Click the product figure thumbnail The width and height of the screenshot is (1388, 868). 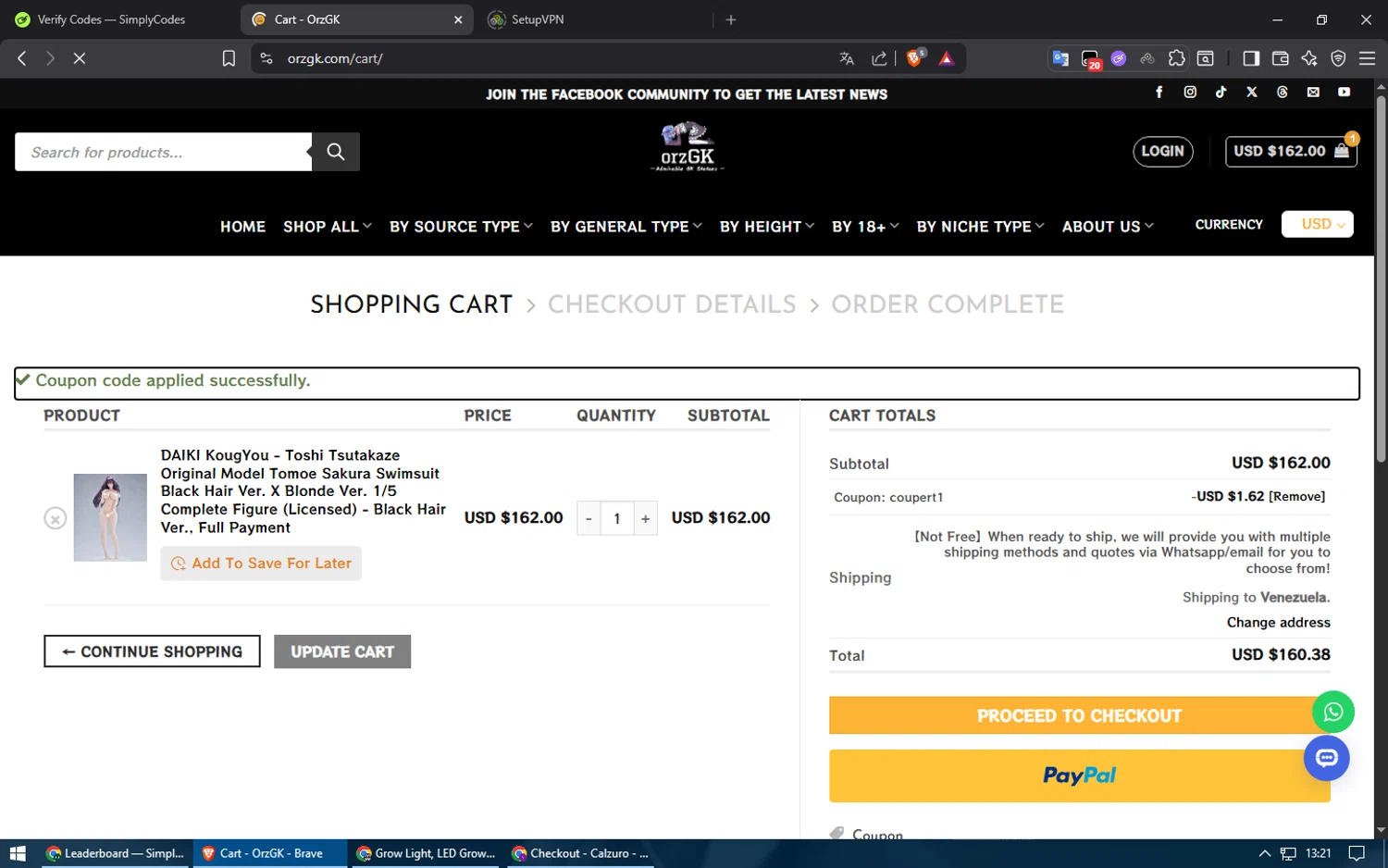tap(110, 517)
